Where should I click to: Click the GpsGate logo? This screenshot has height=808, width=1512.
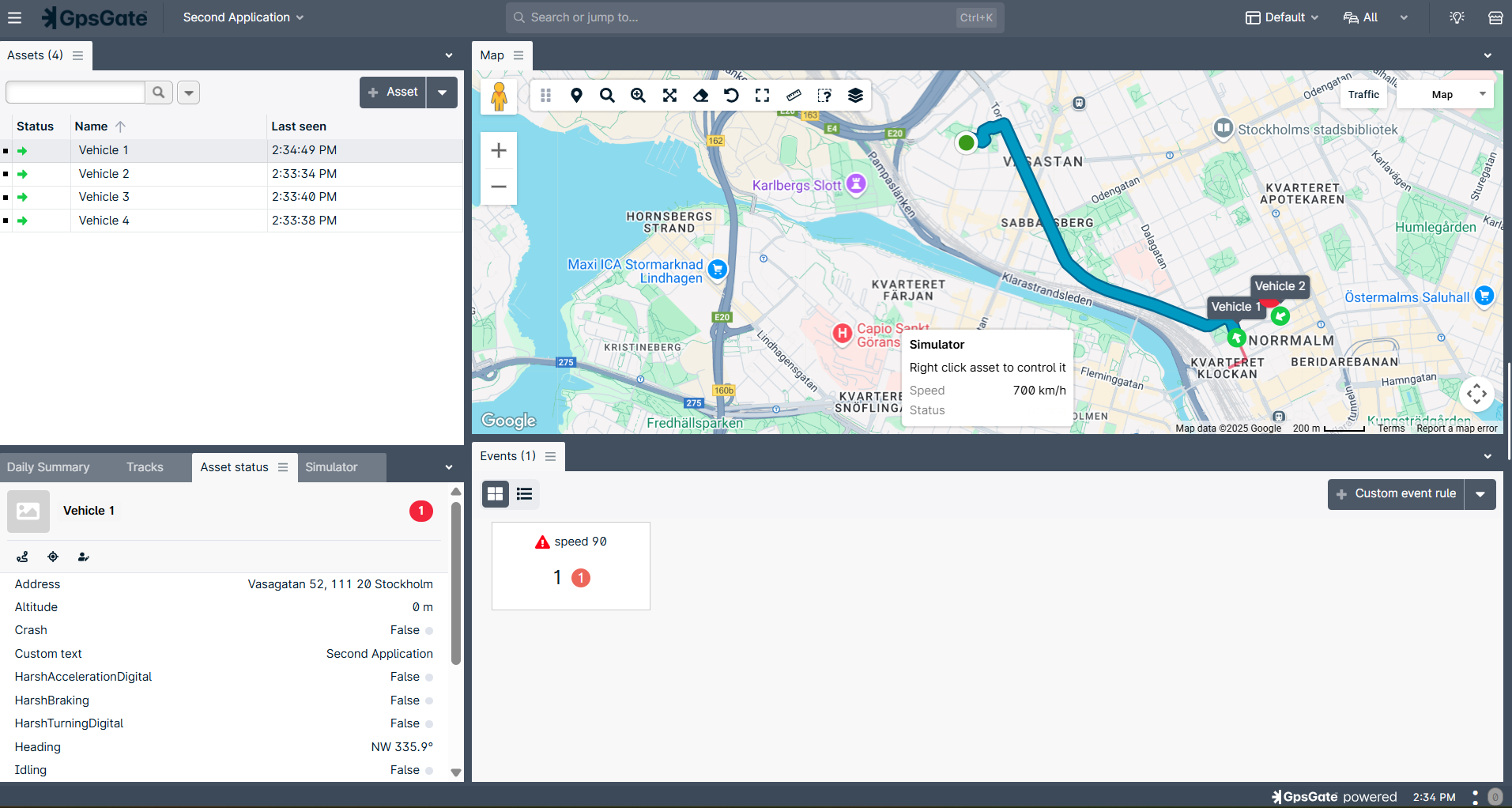[x=95, y=17]
